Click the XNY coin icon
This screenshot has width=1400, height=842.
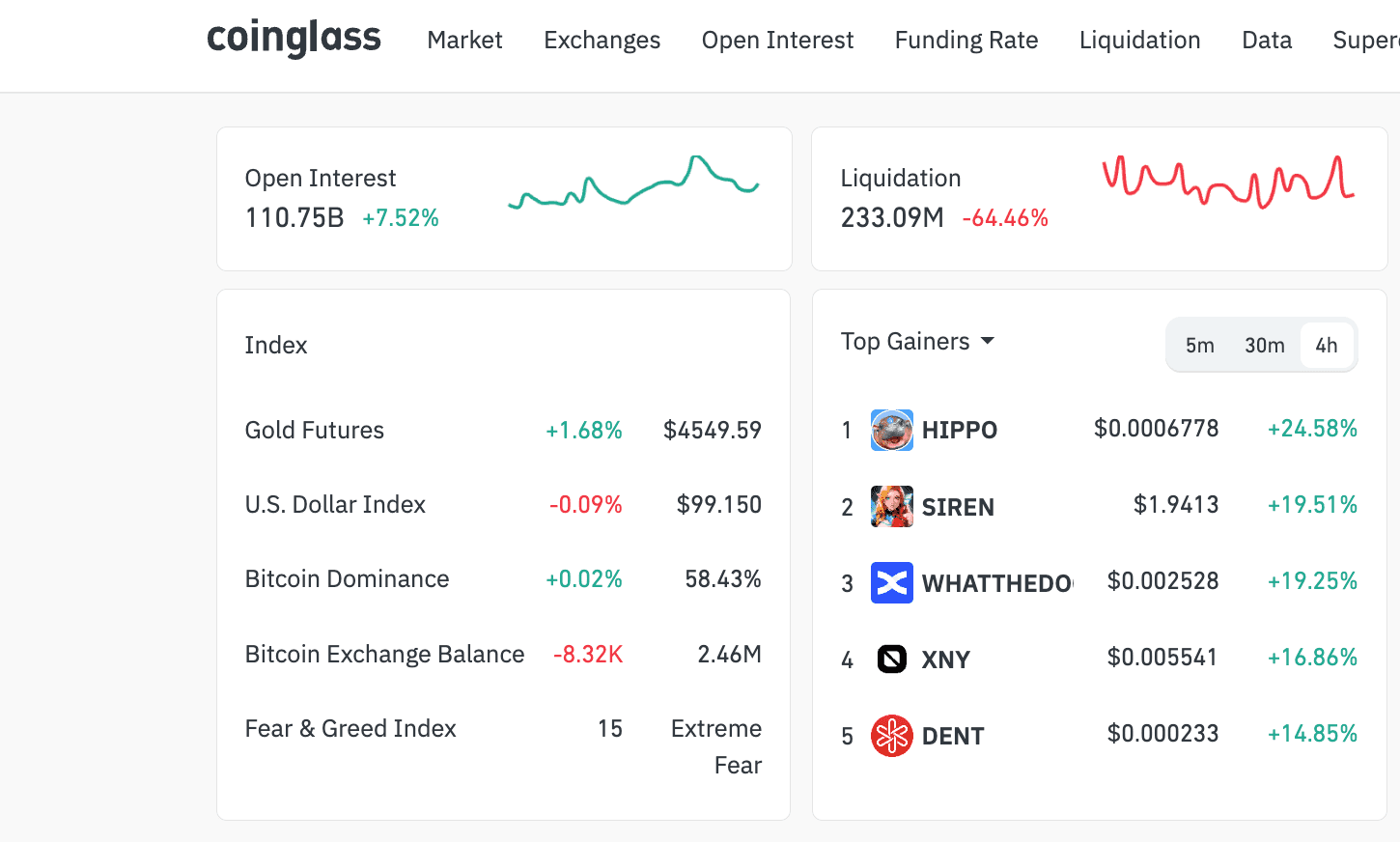891,659
